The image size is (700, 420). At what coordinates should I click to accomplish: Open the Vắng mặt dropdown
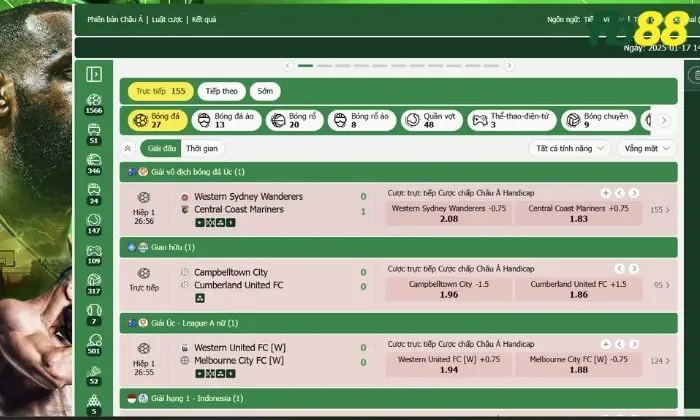coord(646,148)
